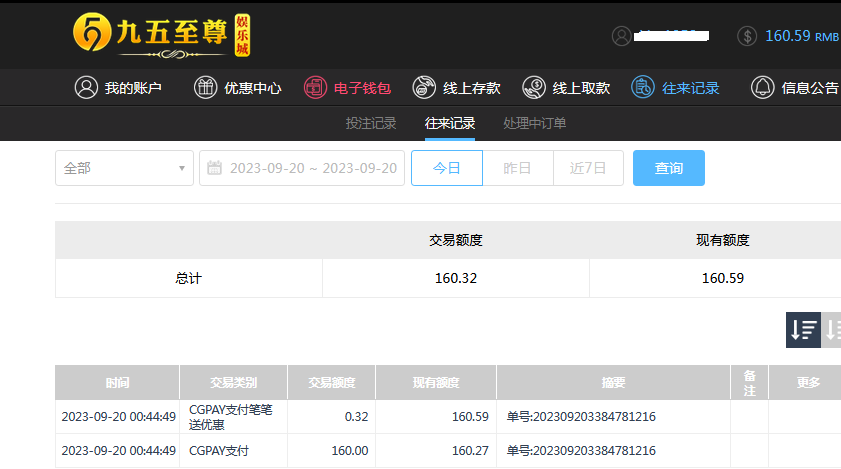Switch to the 投注记录 tab
Viewport: 841px width, 469px height.
371,123
